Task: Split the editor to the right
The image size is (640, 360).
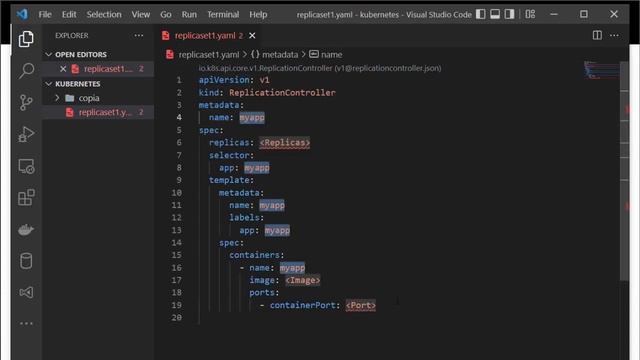Action: 597,36
